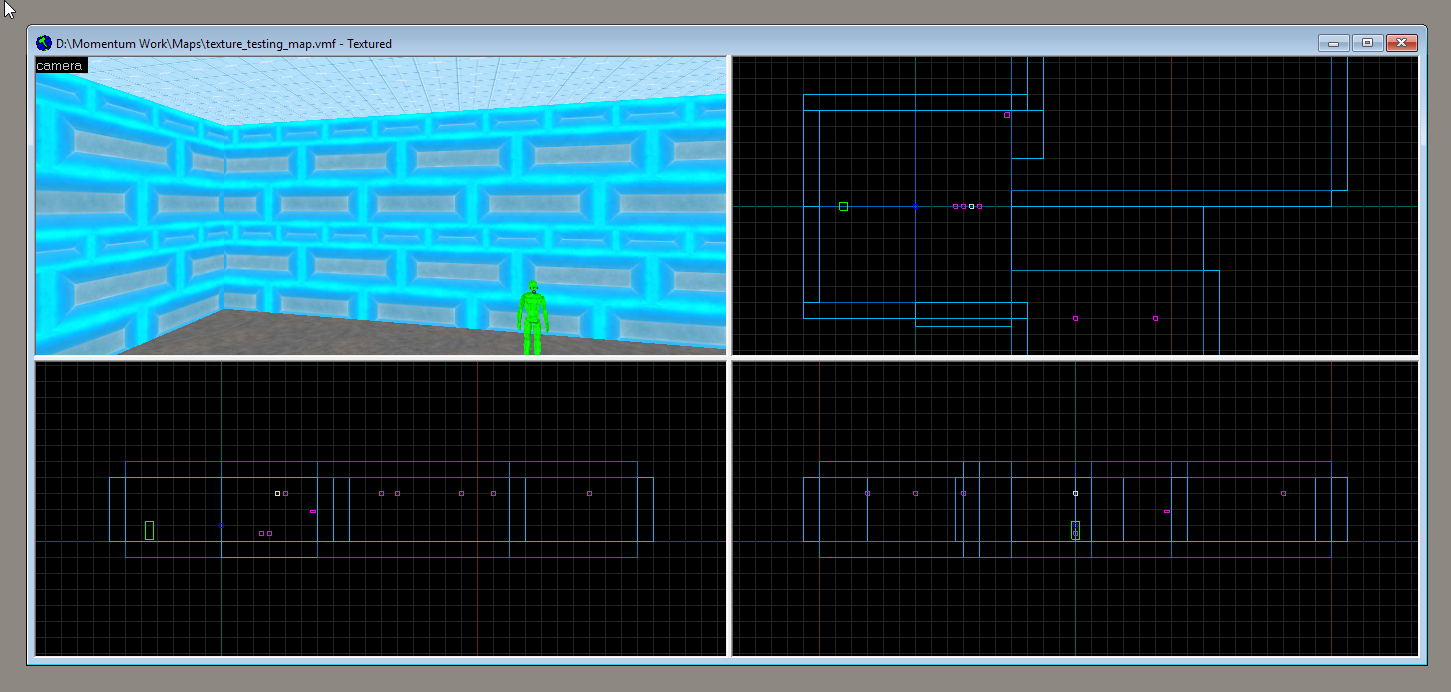Click the selected white entity in the side viewport
Image resolution: width=1451 pixels, height=692 pixels.
tap(1075, 493)
